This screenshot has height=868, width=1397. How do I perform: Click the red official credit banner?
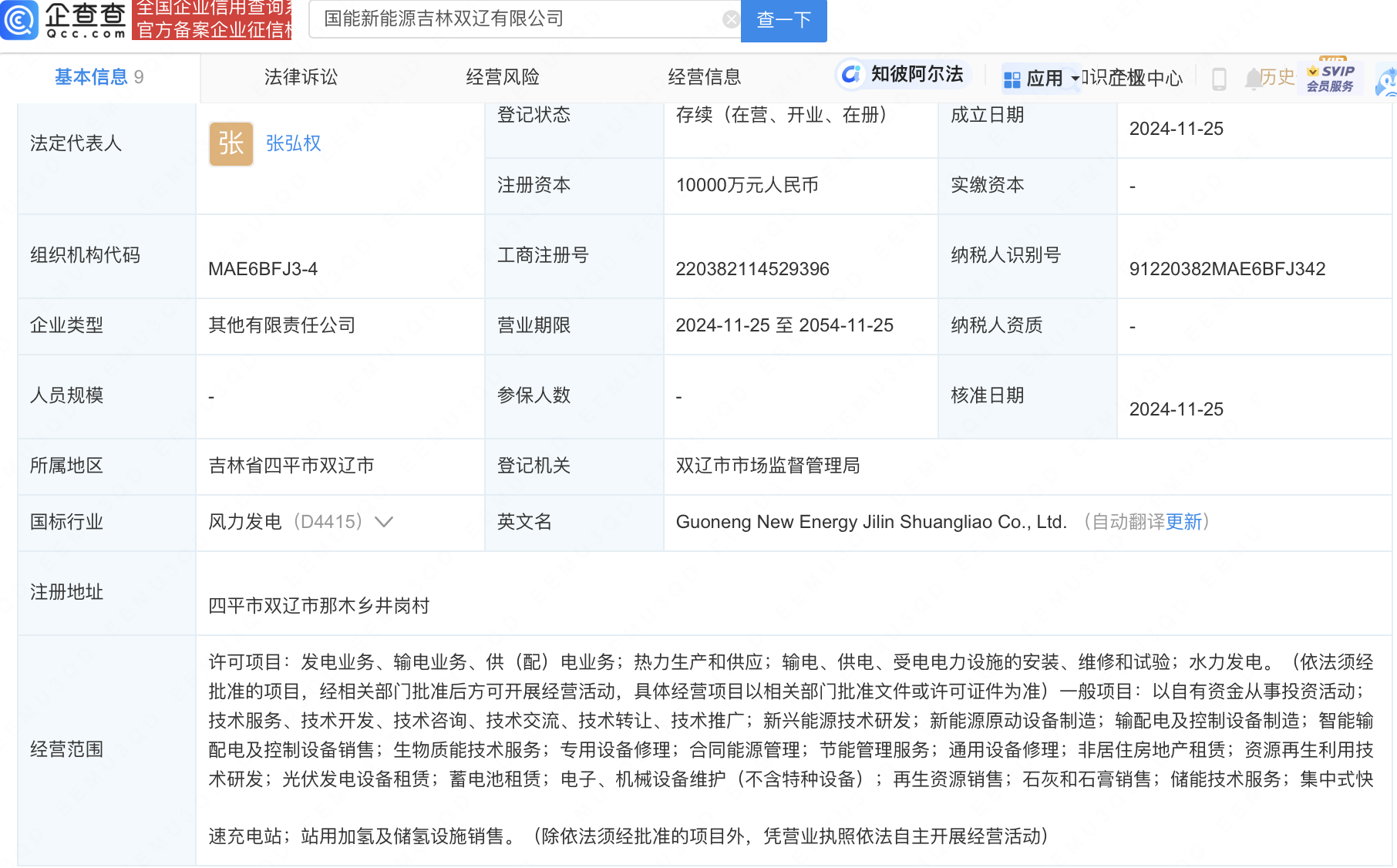(x=212, y=19)
